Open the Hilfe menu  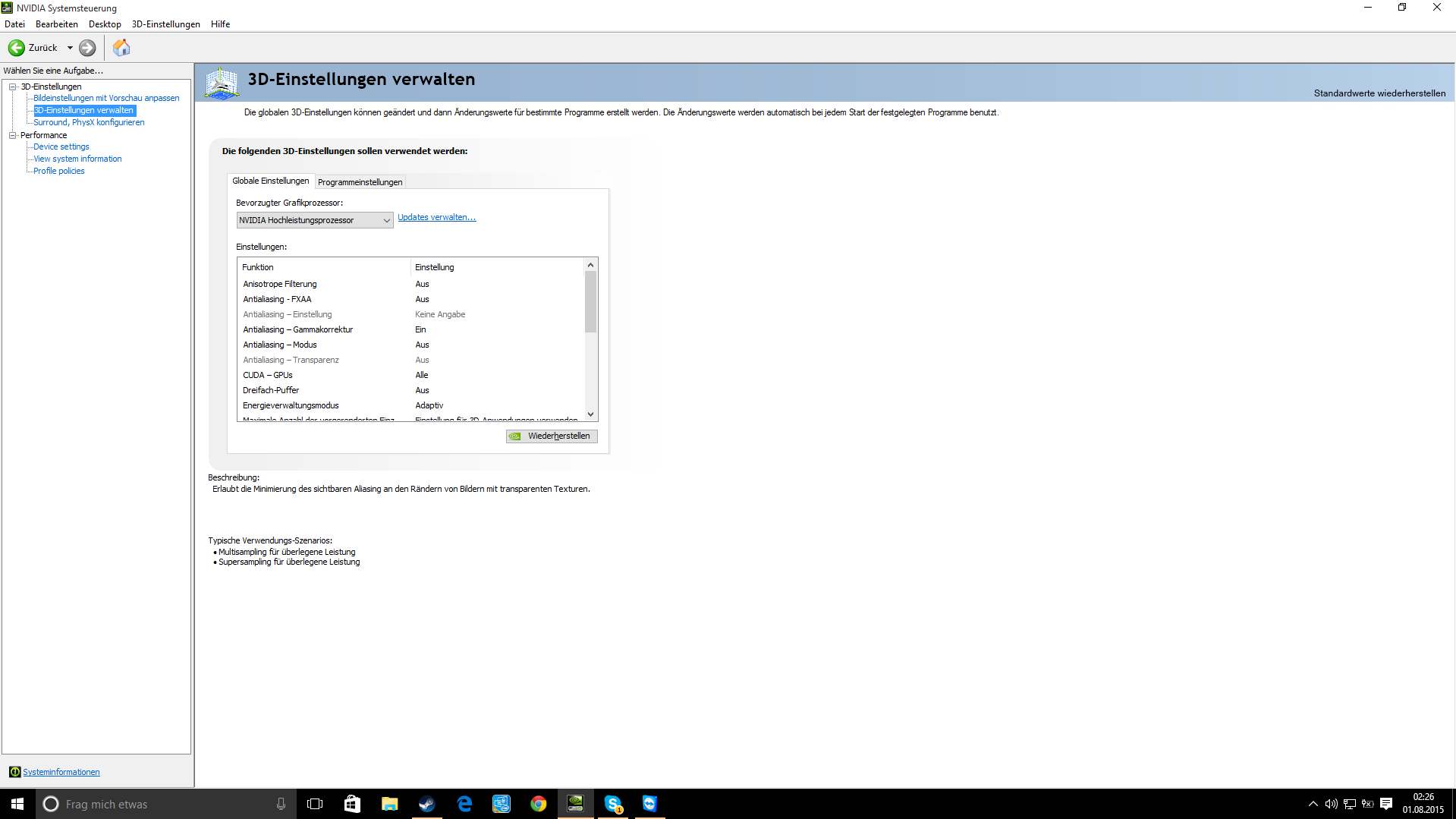click(221, 24)
